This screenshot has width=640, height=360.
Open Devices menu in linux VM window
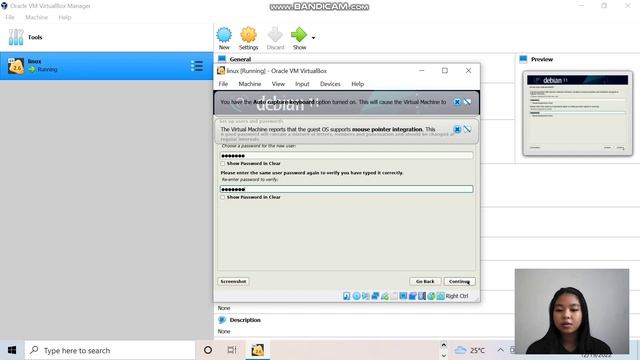click(x=330, y=84)
